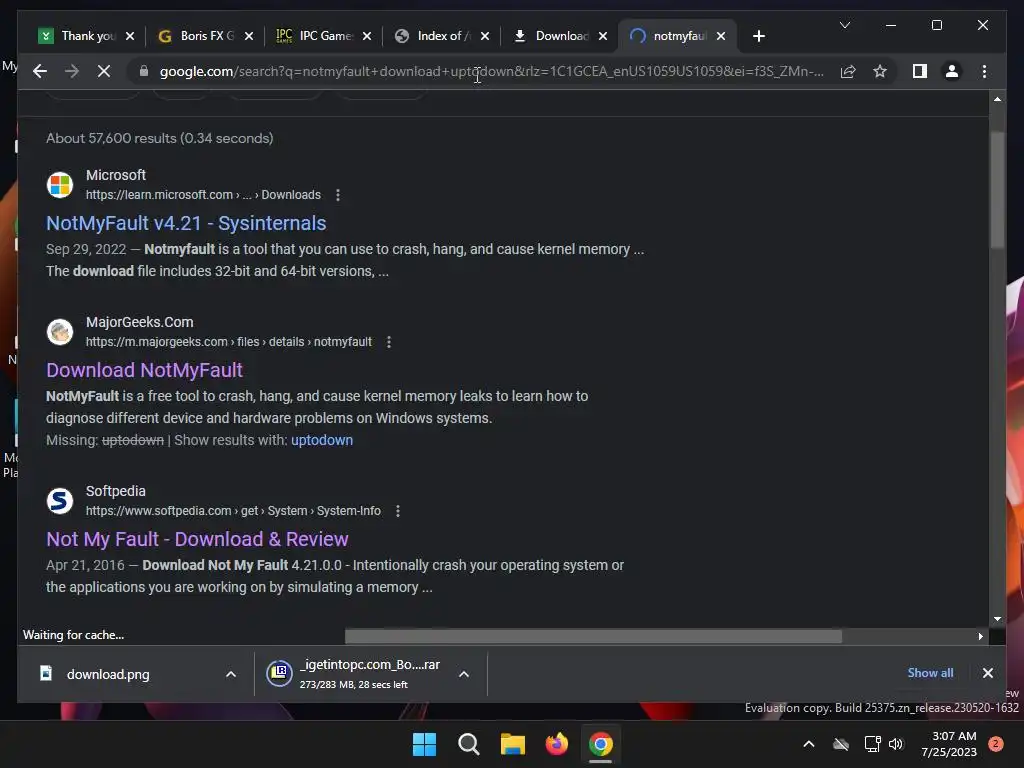Image resolution: width=1024 pixels, height=768 pixels.
Task: Click the volume tray icon
Action: (x=896, y=744)
